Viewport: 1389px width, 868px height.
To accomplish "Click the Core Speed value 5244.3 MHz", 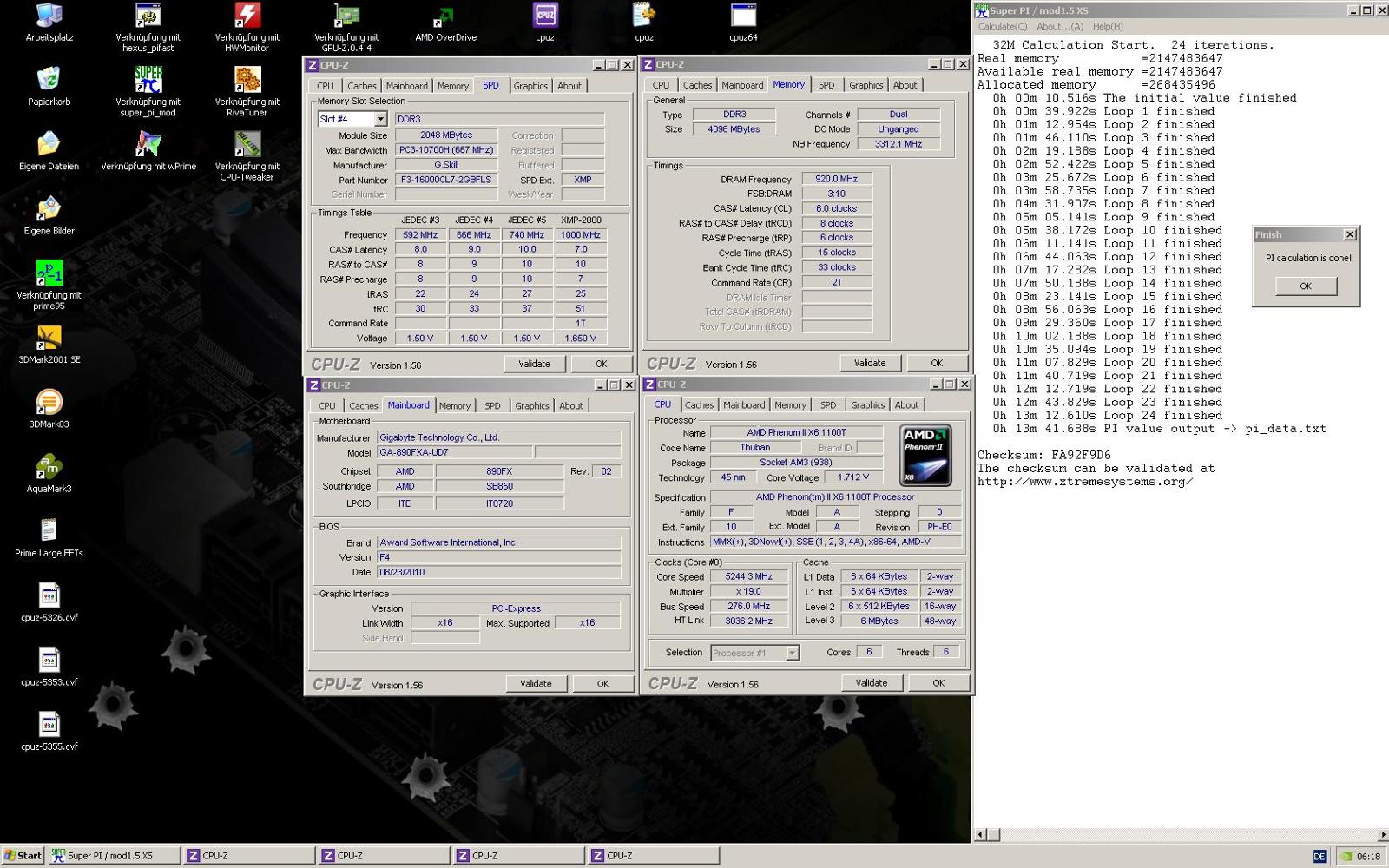I will (x=748, y=576).
